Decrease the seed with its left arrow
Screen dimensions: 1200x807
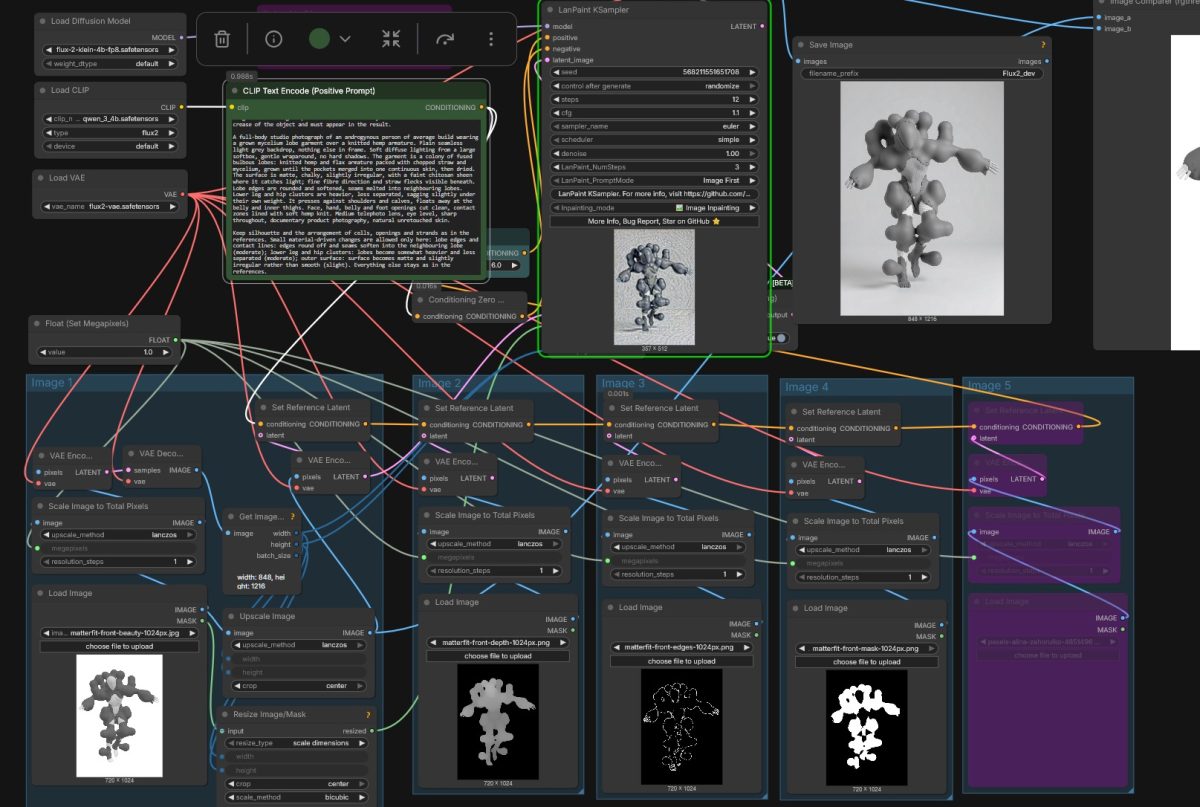pyautogui.click(x=557, y=72)
